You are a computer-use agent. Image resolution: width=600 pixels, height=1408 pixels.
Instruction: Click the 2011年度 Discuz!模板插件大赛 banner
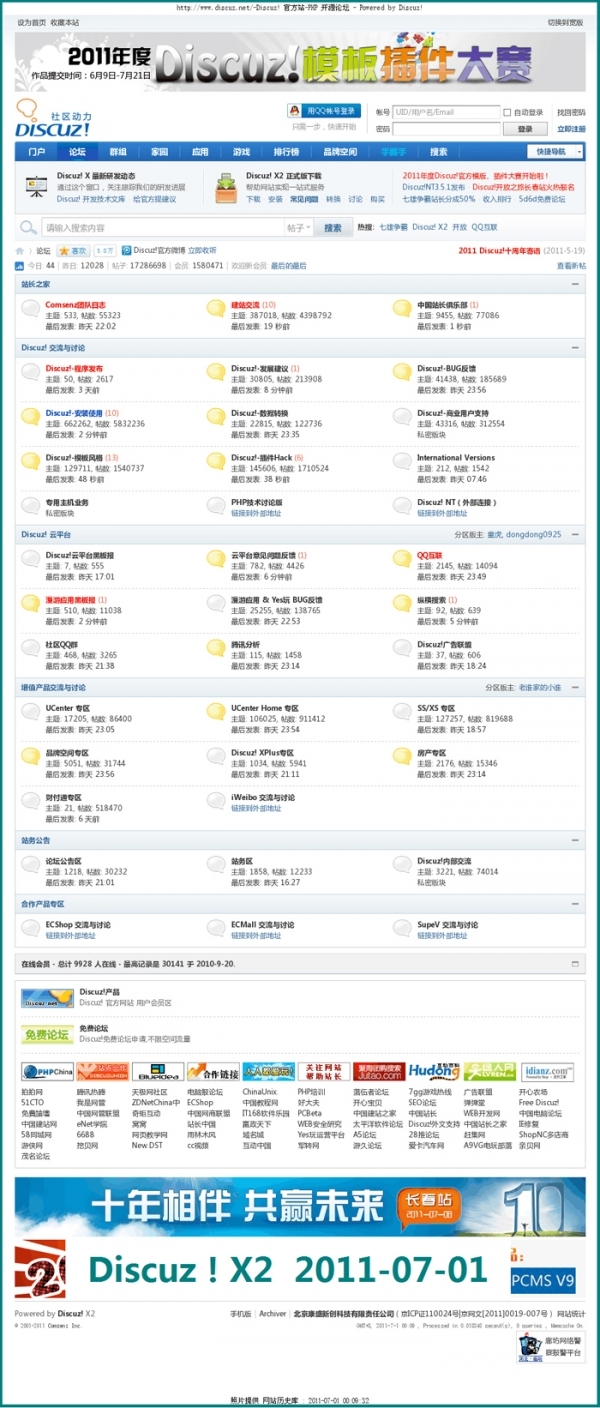tap(300, 60)
